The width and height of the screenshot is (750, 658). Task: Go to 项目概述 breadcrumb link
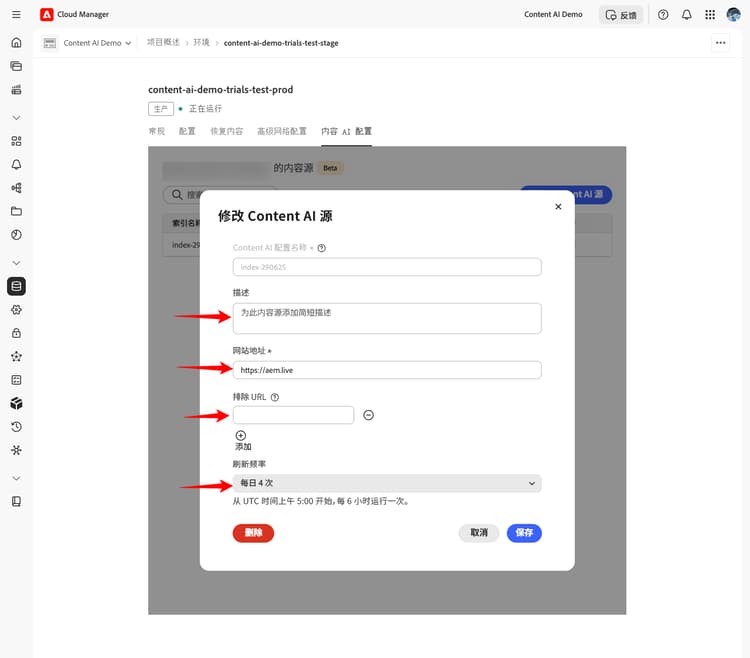tap(163, 43)
